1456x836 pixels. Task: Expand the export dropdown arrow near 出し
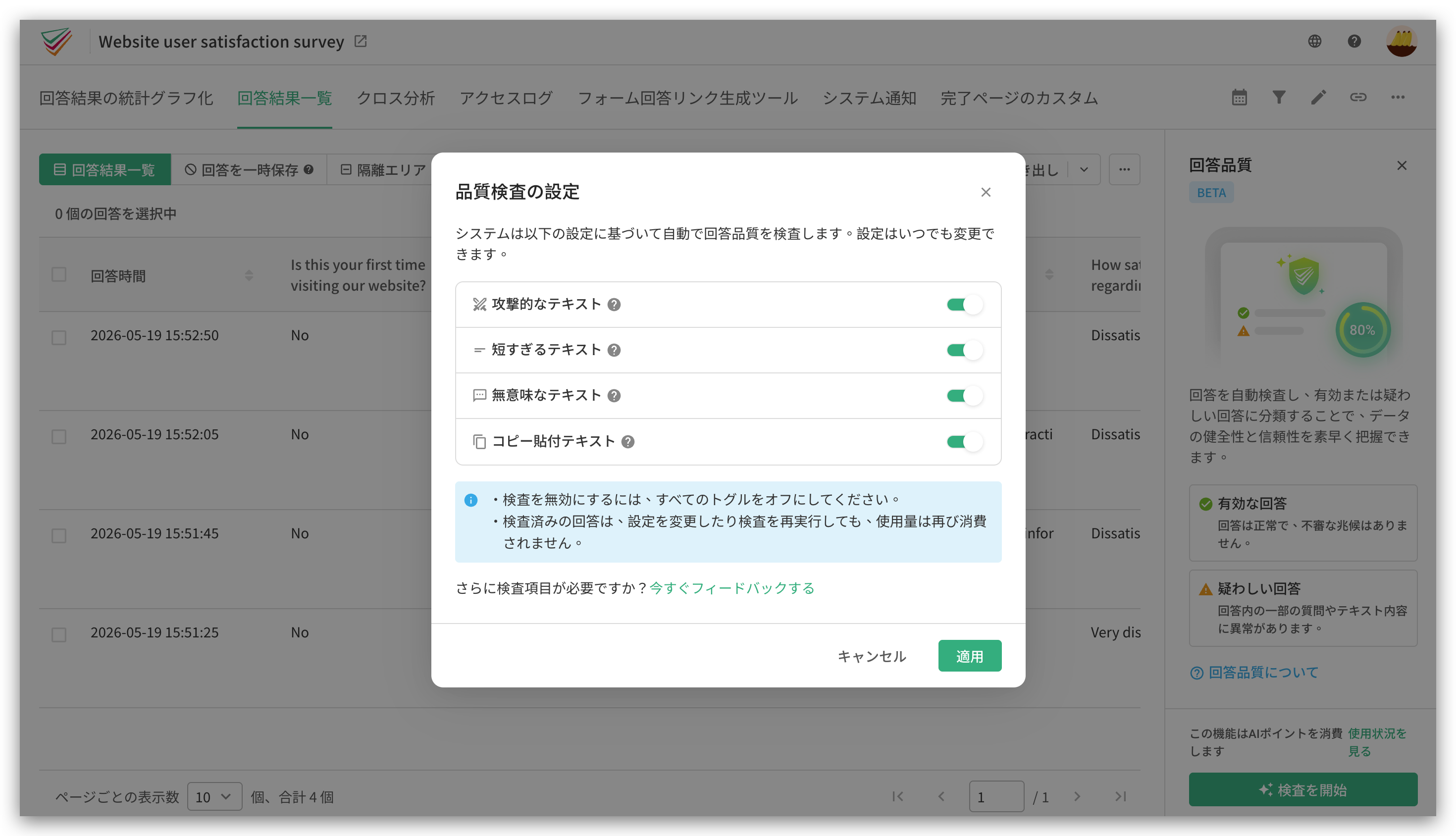[x=1084, y=169]
